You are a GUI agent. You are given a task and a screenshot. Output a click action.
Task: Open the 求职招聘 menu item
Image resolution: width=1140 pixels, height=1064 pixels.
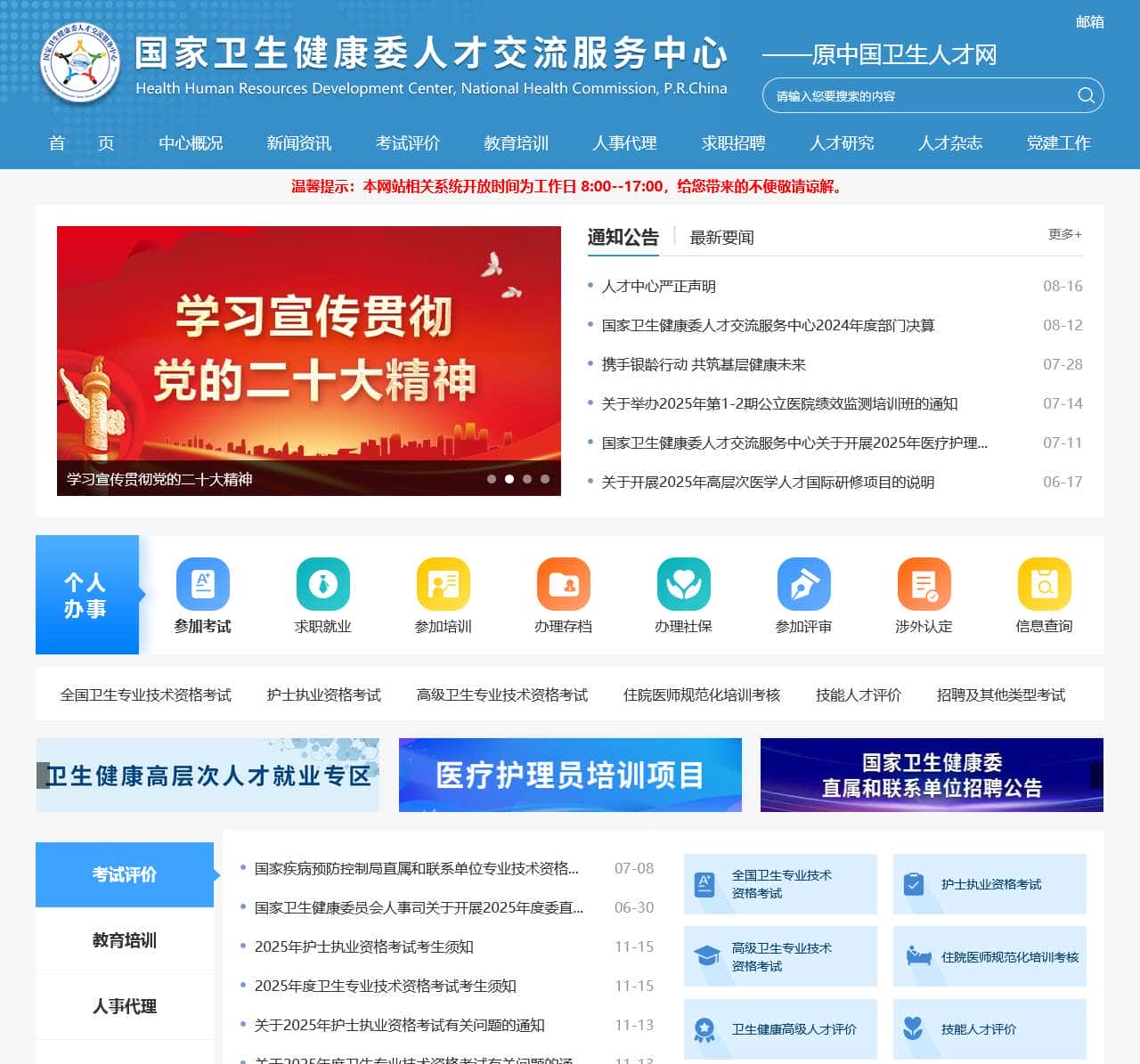tap(730, 143)
